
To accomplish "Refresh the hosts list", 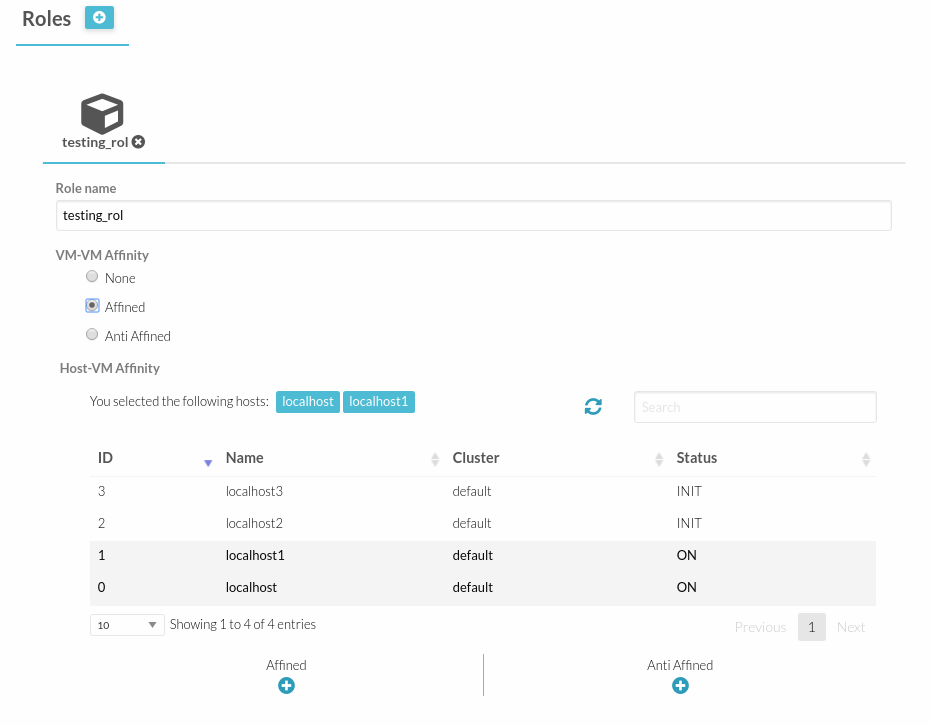I will point(593,407).
